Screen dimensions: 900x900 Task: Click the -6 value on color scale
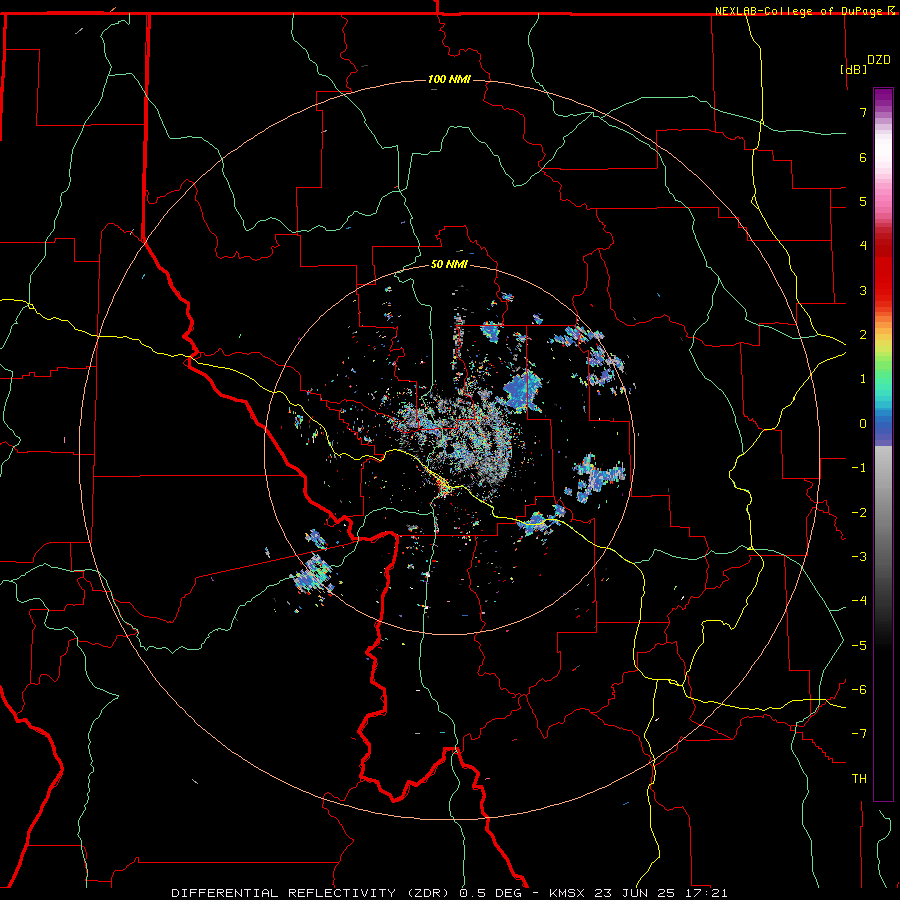coord(859,689)
